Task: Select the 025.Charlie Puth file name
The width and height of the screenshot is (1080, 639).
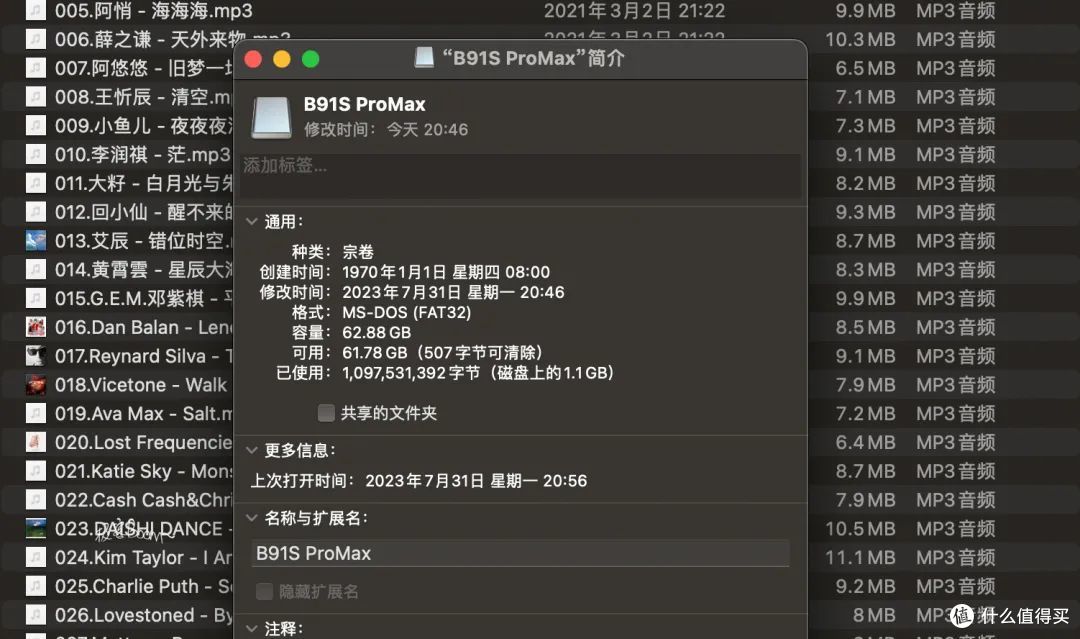Action: pos(143,587)
